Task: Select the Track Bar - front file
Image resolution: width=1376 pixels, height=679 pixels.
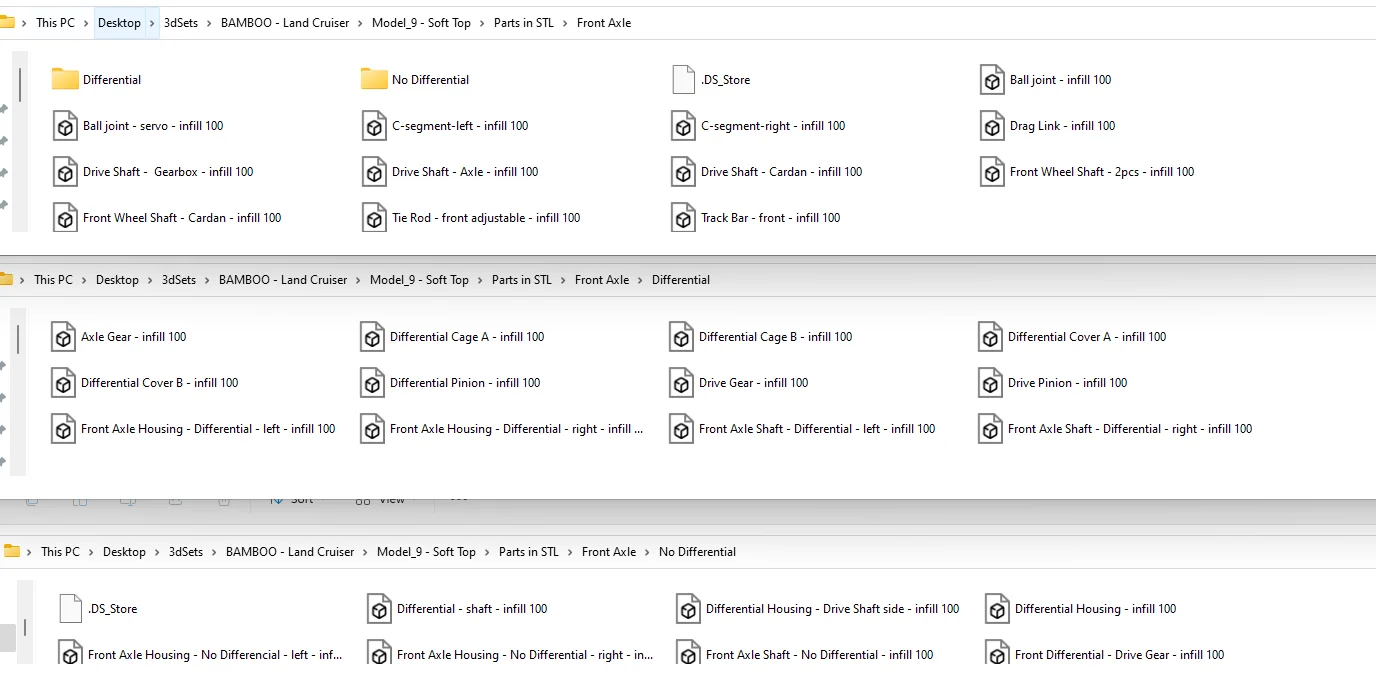Action: point(770,218)
